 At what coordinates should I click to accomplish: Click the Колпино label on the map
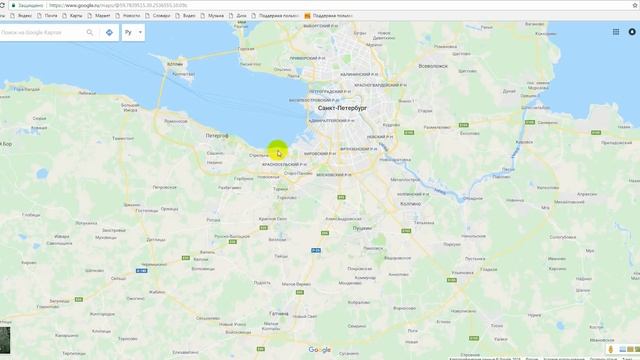pos(410,203)
